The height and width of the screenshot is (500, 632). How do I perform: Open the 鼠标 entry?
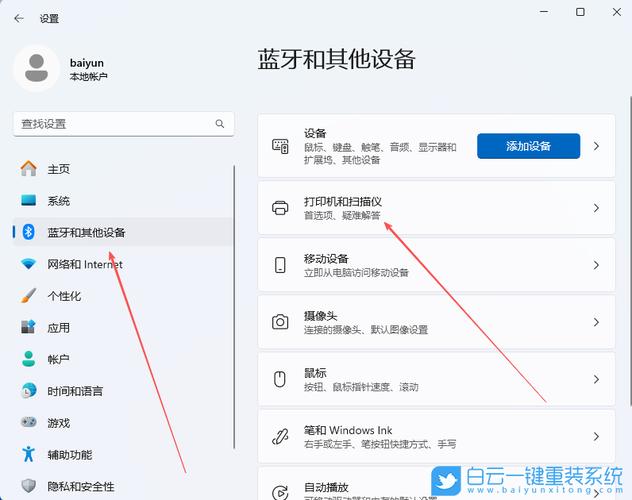coord(437,379)
